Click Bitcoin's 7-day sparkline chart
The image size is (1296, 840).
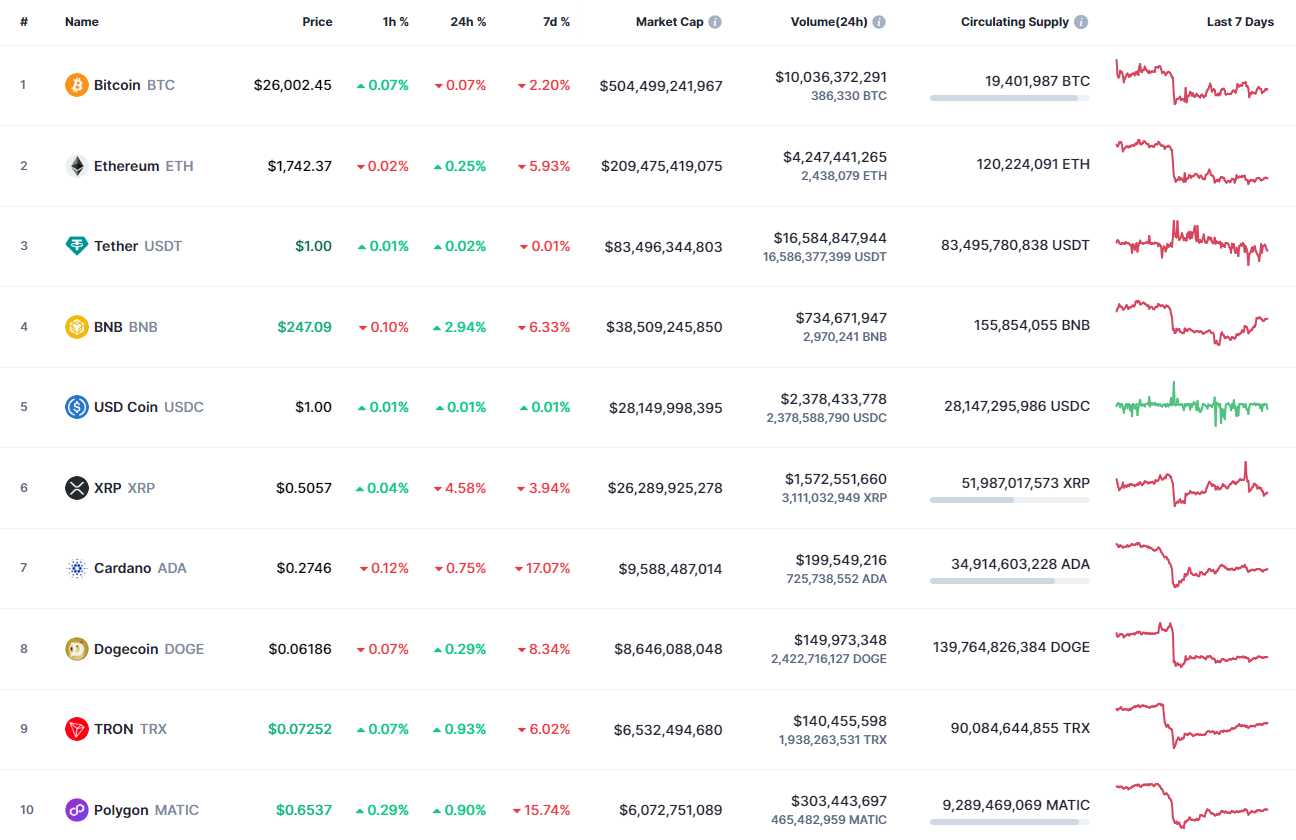(1190, 84)
